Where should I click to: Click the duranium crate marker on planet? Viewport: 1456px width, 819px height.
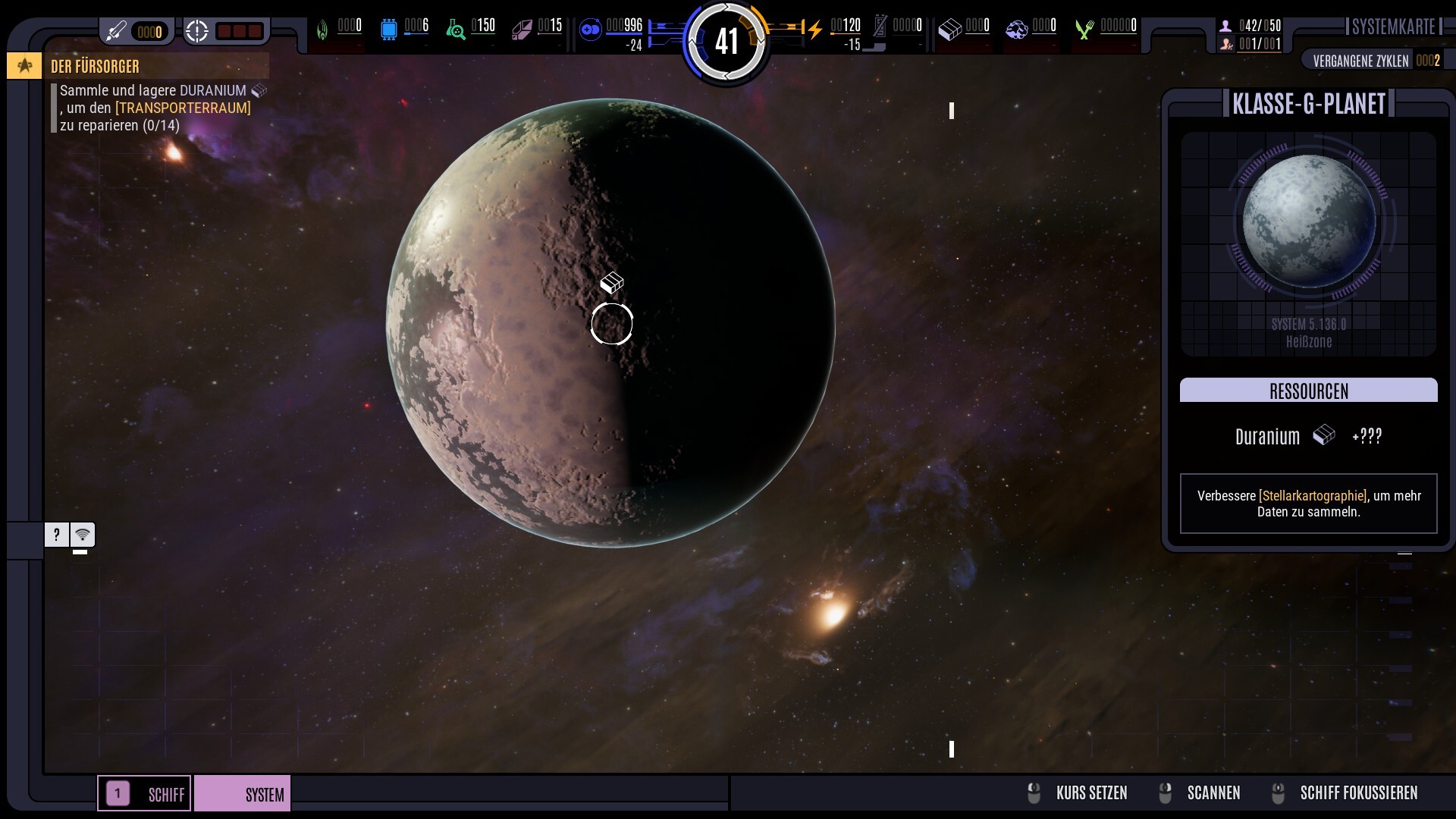(612, 283)
